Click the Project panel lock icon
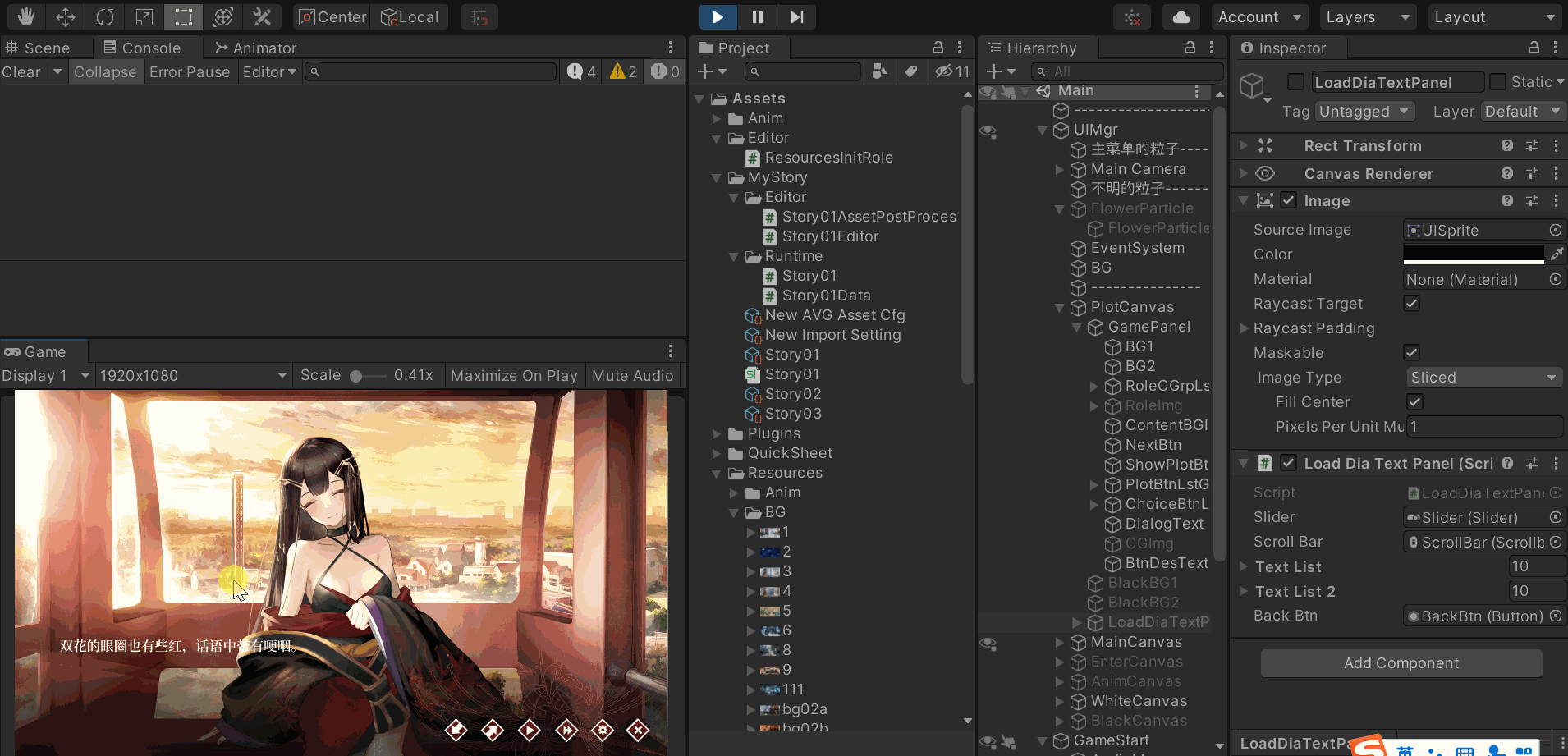 938,48
